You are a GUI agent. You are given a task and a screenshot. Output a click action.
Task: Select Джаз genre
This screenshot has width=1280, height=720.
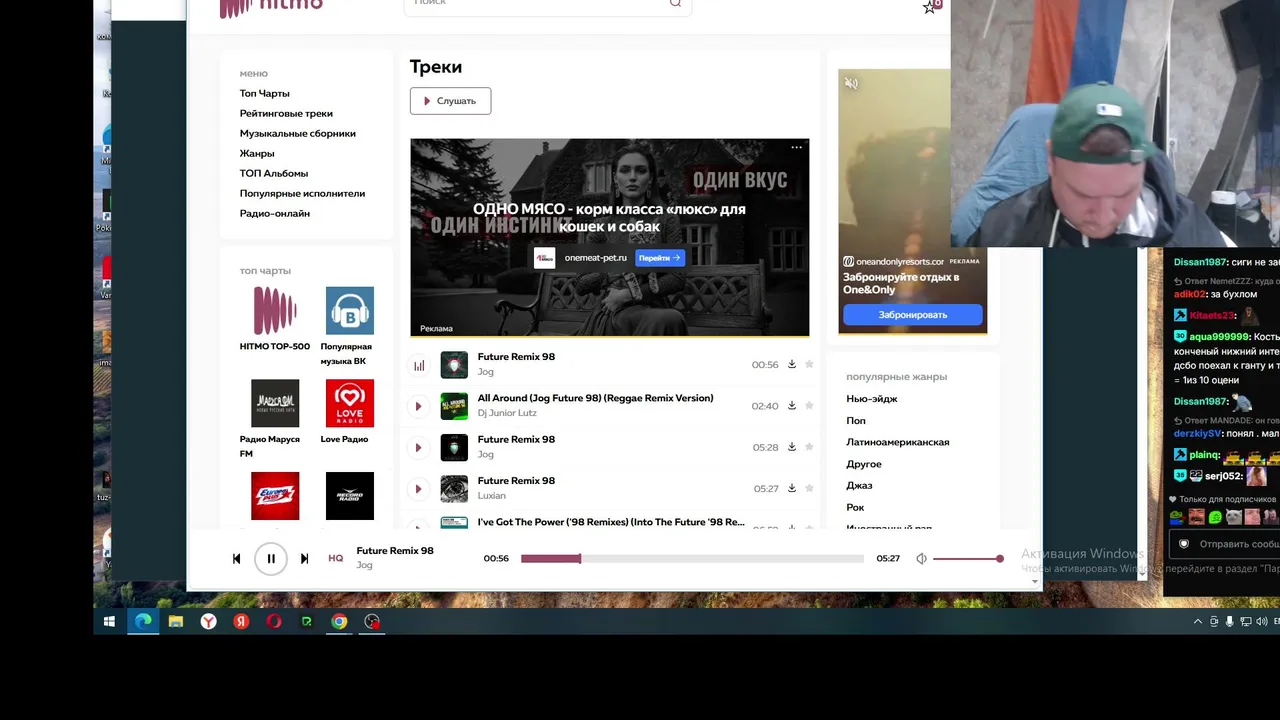click(859, 485)
